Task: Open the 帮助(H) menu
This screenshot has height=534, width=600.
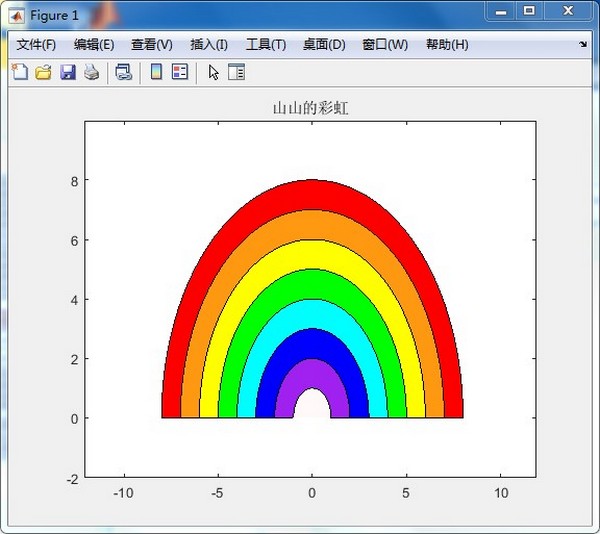Action: 447,45
